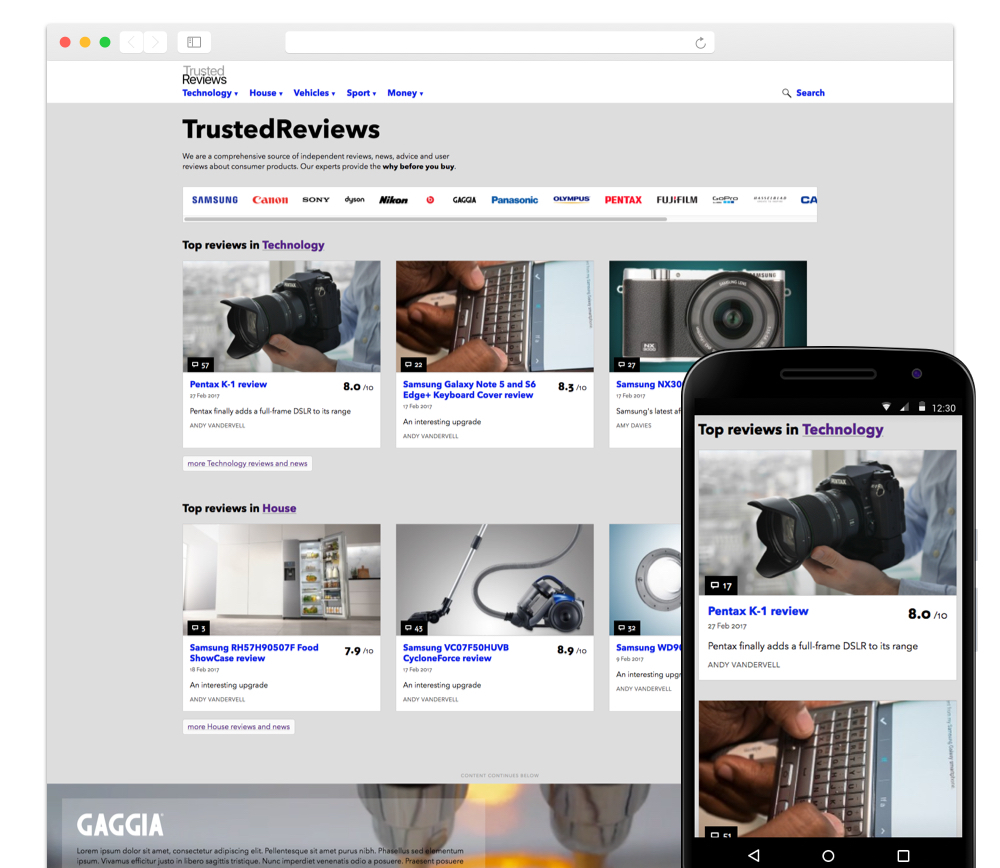Expand the House dropdown menu

266,93
